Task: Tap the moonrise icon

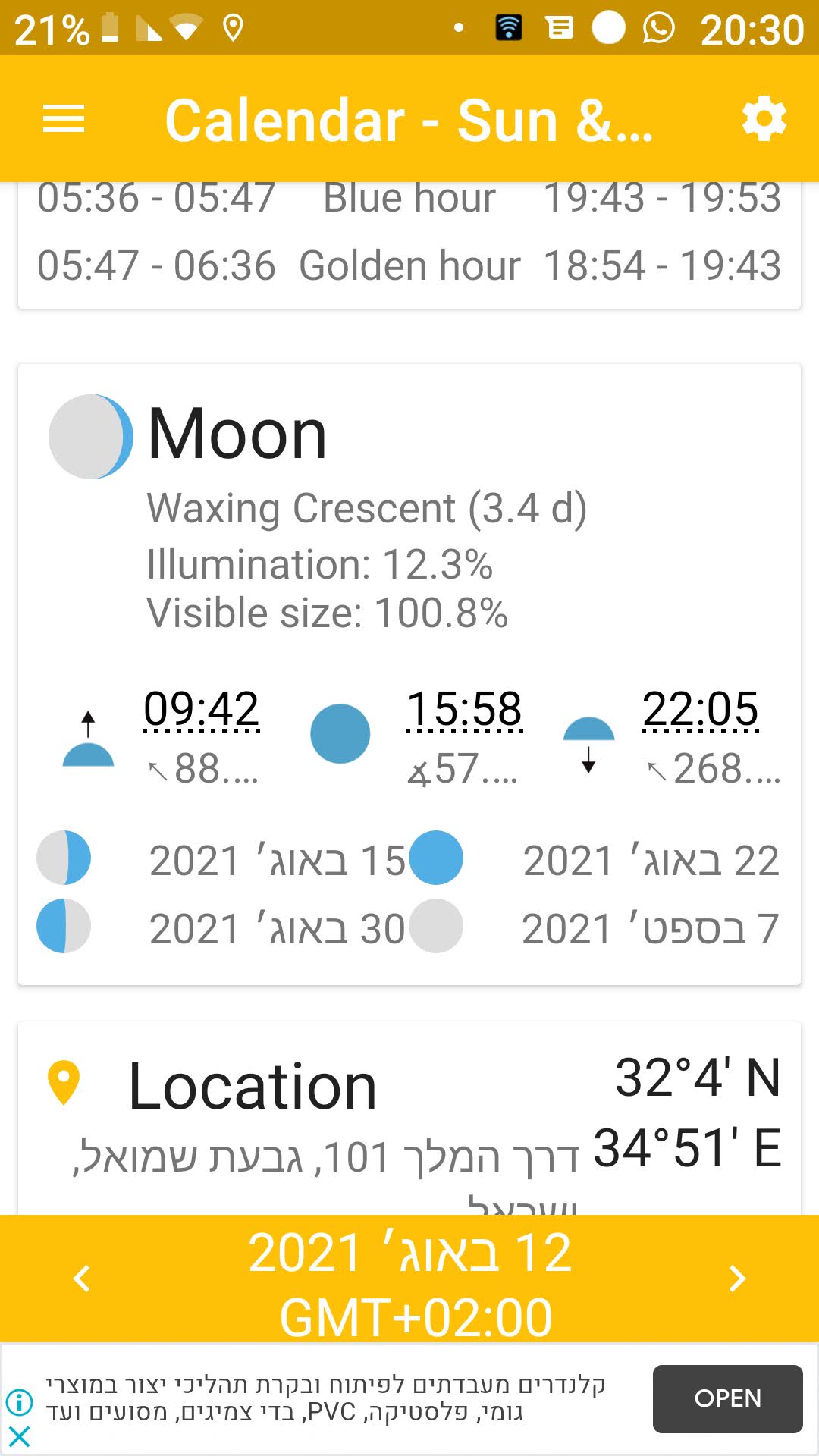Action: coord(88,742)
